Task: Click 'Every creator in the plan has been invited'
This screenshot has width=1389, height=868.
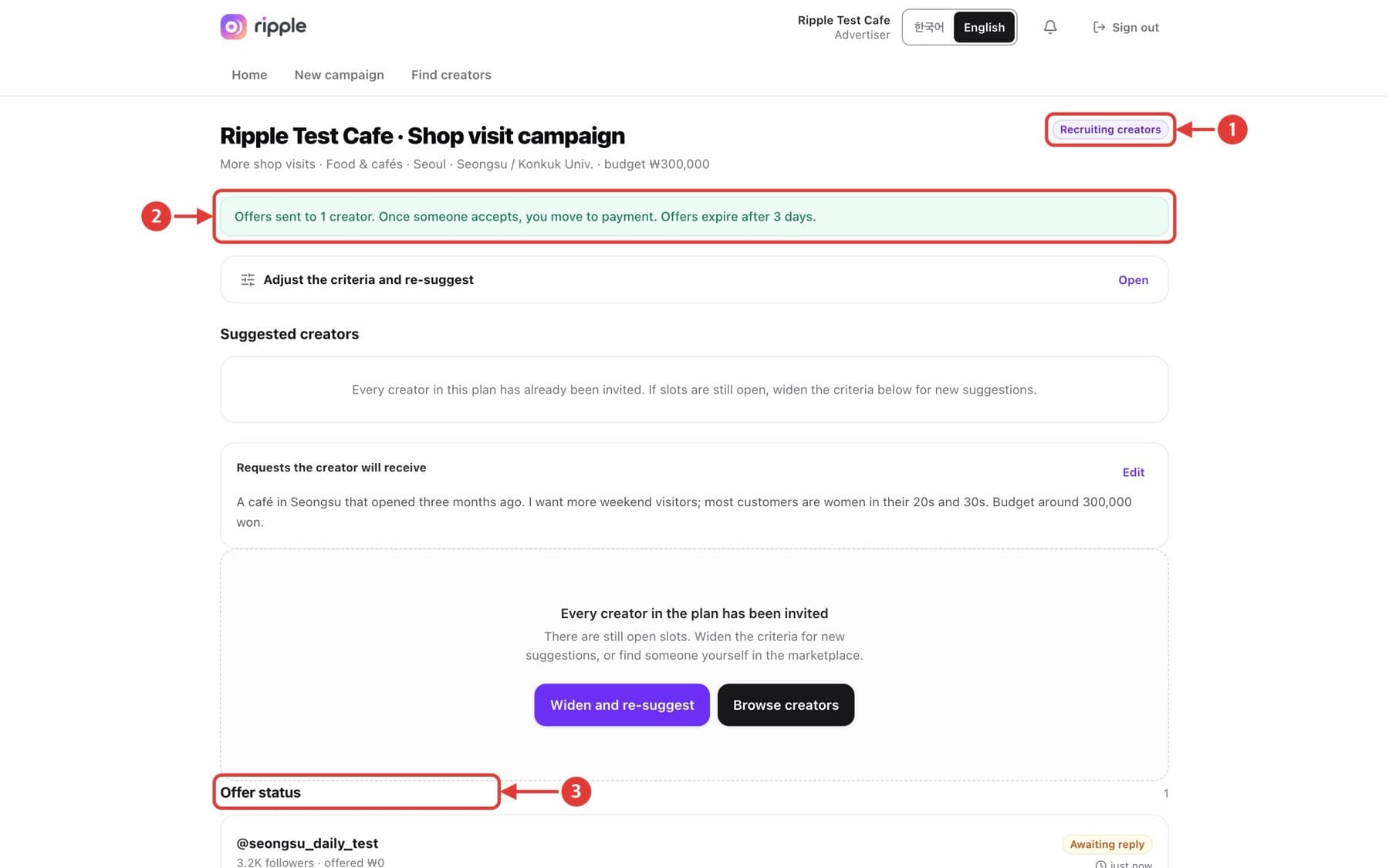Action: coord(694,613)
